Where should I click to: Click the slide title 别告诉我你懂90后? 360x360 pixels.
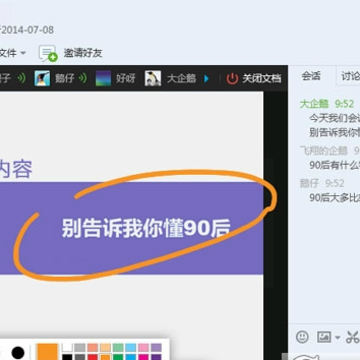coord(146,228)
